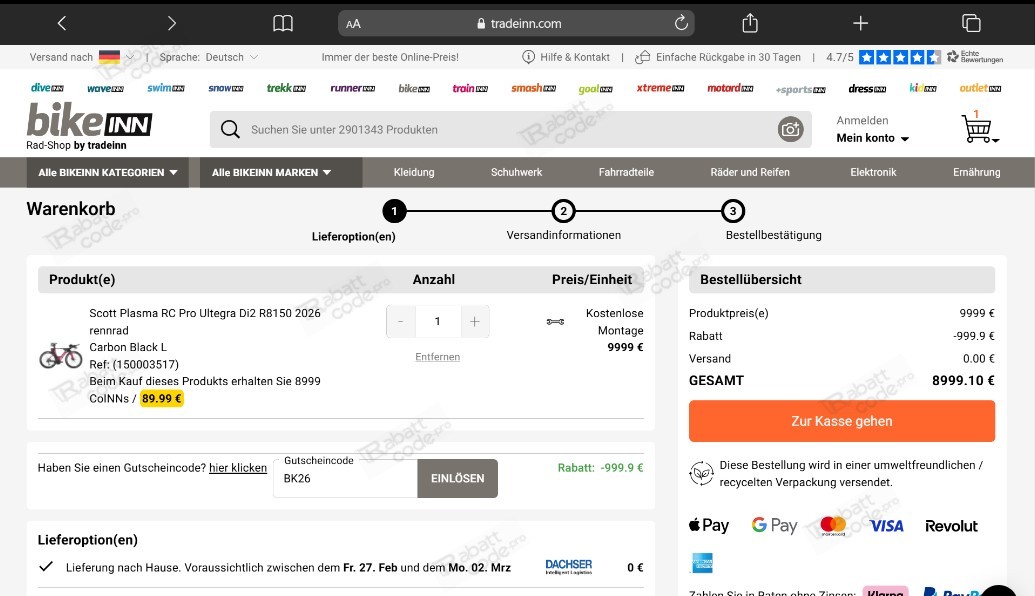Open the camera image search in the search bar
Viewport: 1035px width, 596px height.
(x=791, y=129)
